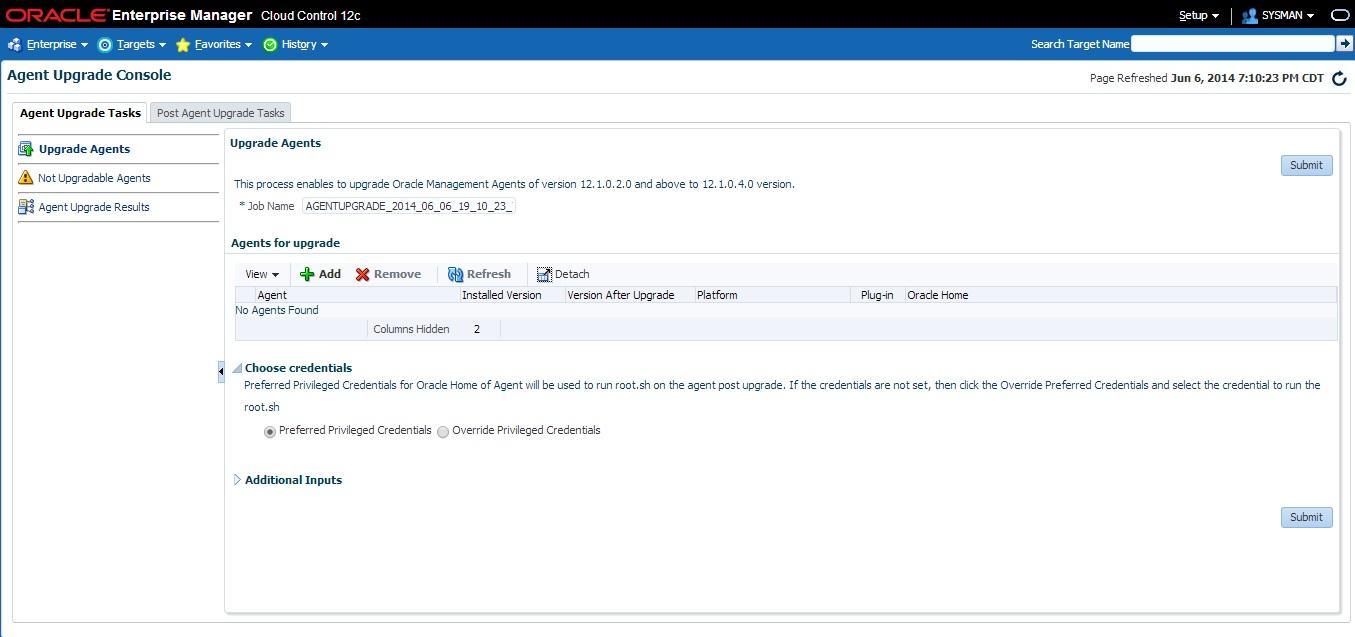Open the Setup dropdown

pyautogui.click(x=1198, y=15)
